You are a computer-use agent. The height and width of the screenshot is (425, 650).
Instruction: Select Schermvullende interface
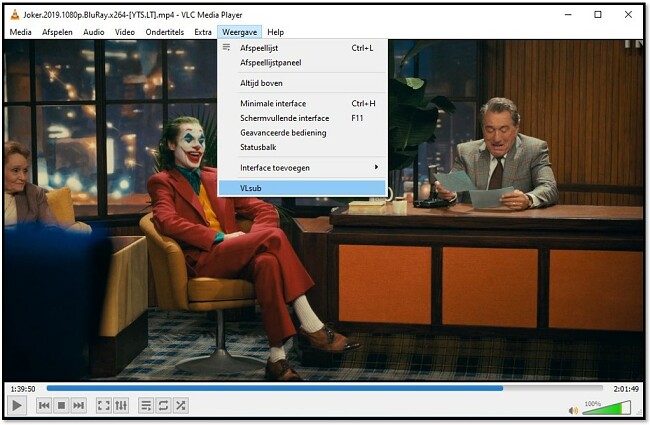click(303, 118)
